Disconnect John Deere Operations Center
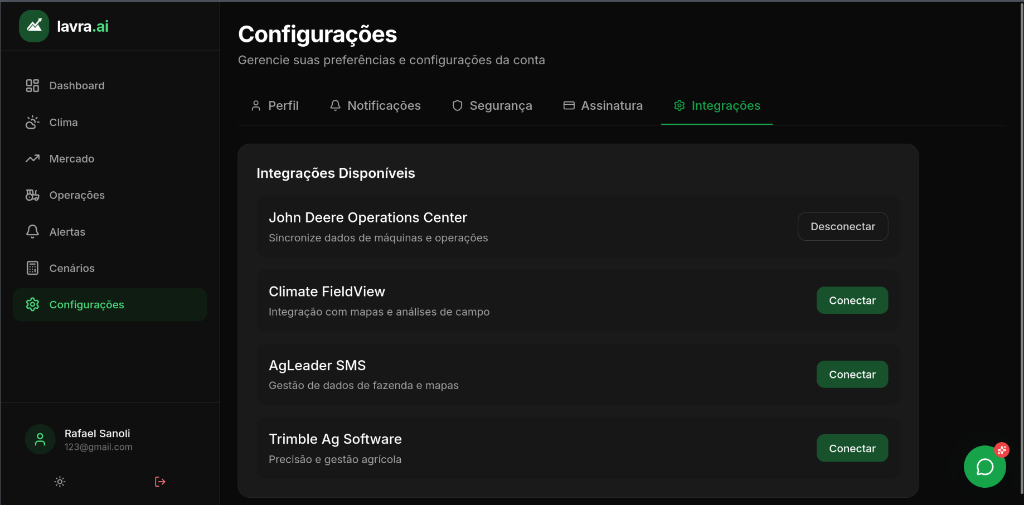Viewport: 1024px width, 505px height. [x=842, y=227]
